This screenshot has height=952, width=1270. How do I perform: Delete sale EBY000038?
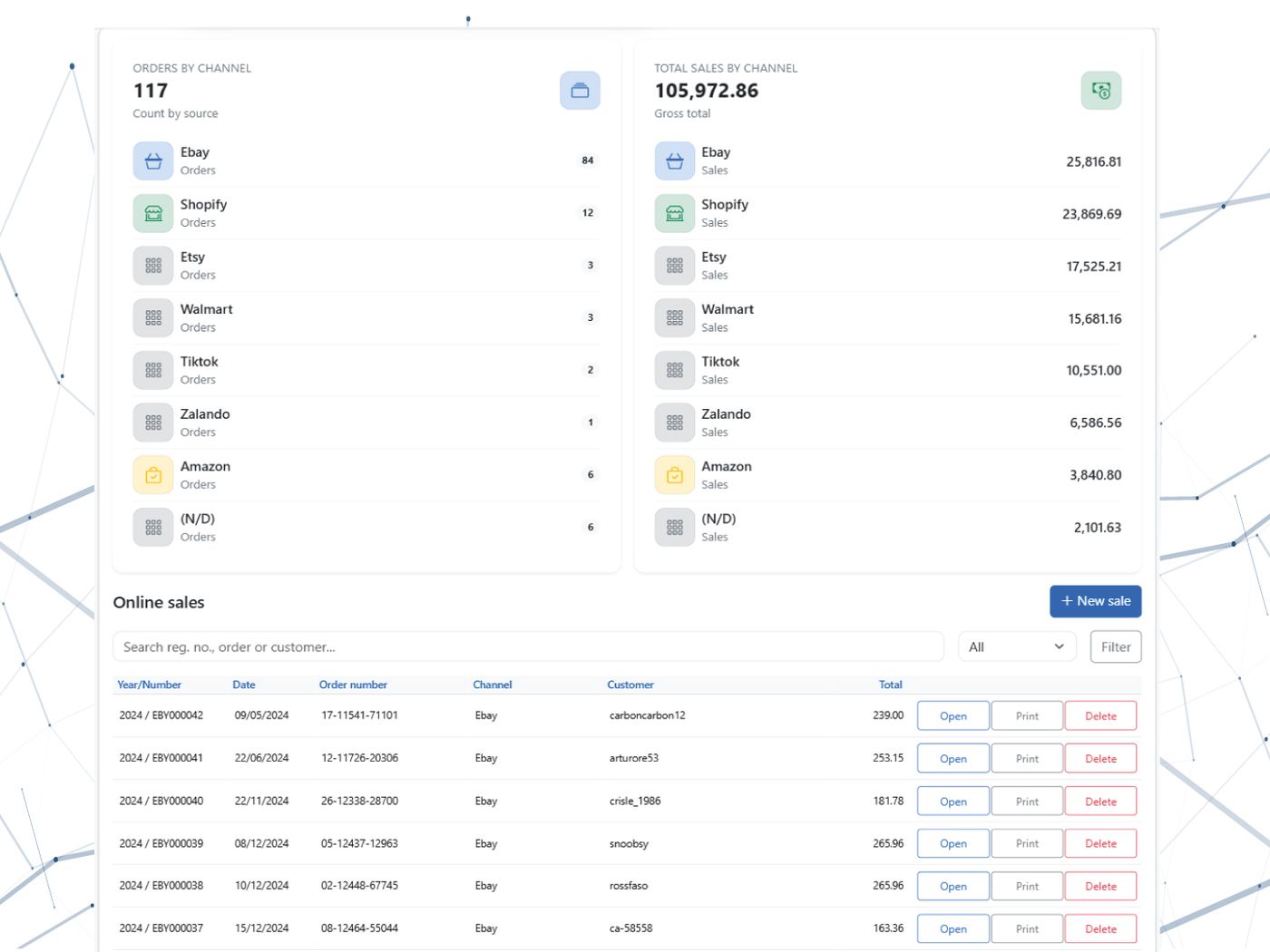tap(1100, 887)
